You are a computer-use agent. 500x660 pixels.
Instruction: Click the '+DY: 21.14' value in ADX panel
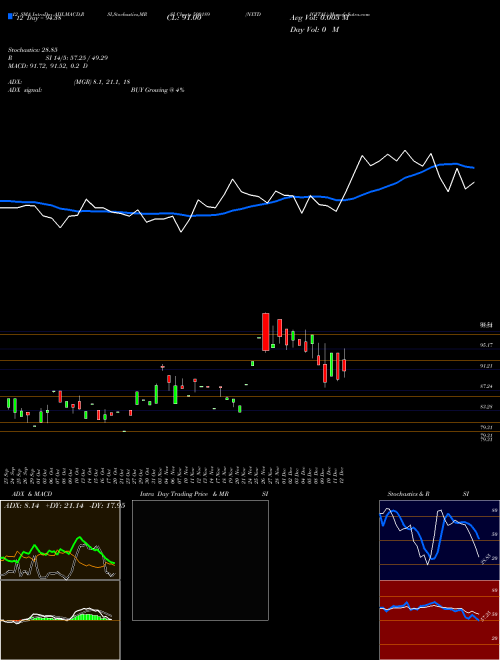[64, 506]
